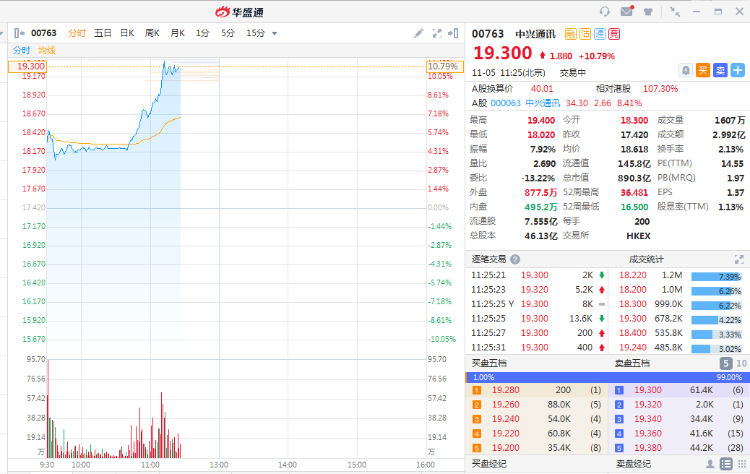
Task: Show 10-level order book depth
Action: pyautogui.click(x=741, y=363)
